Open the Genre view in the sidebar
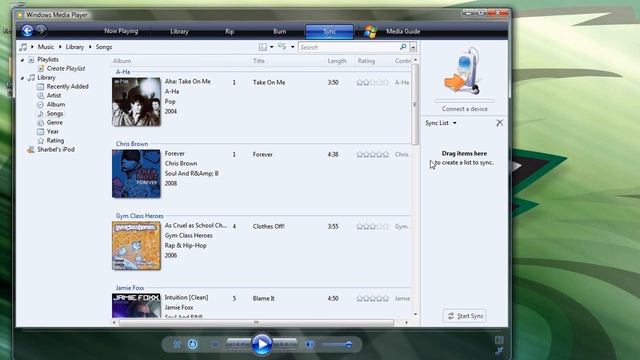The width and height of the screenshot is (640, 360). coord(55,122)
